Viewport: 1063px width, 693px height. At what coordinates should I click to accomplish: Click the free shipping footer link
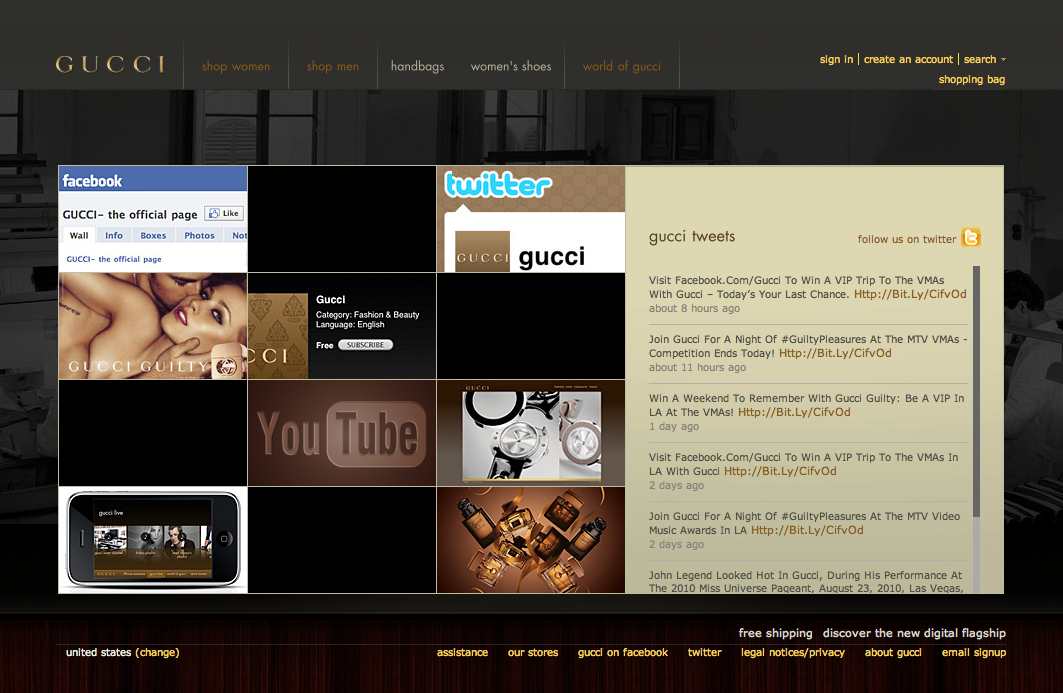pos(776,633)
